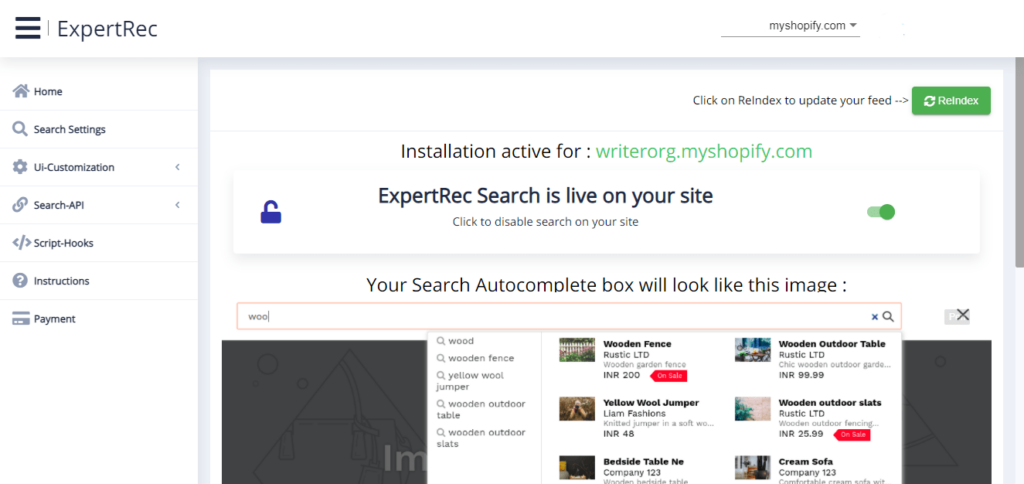This screenshot has height=484, width=1024.
Task: Click the 'Wooden Fence' product title
Action: pyautogui.click(x=637, y=344)
